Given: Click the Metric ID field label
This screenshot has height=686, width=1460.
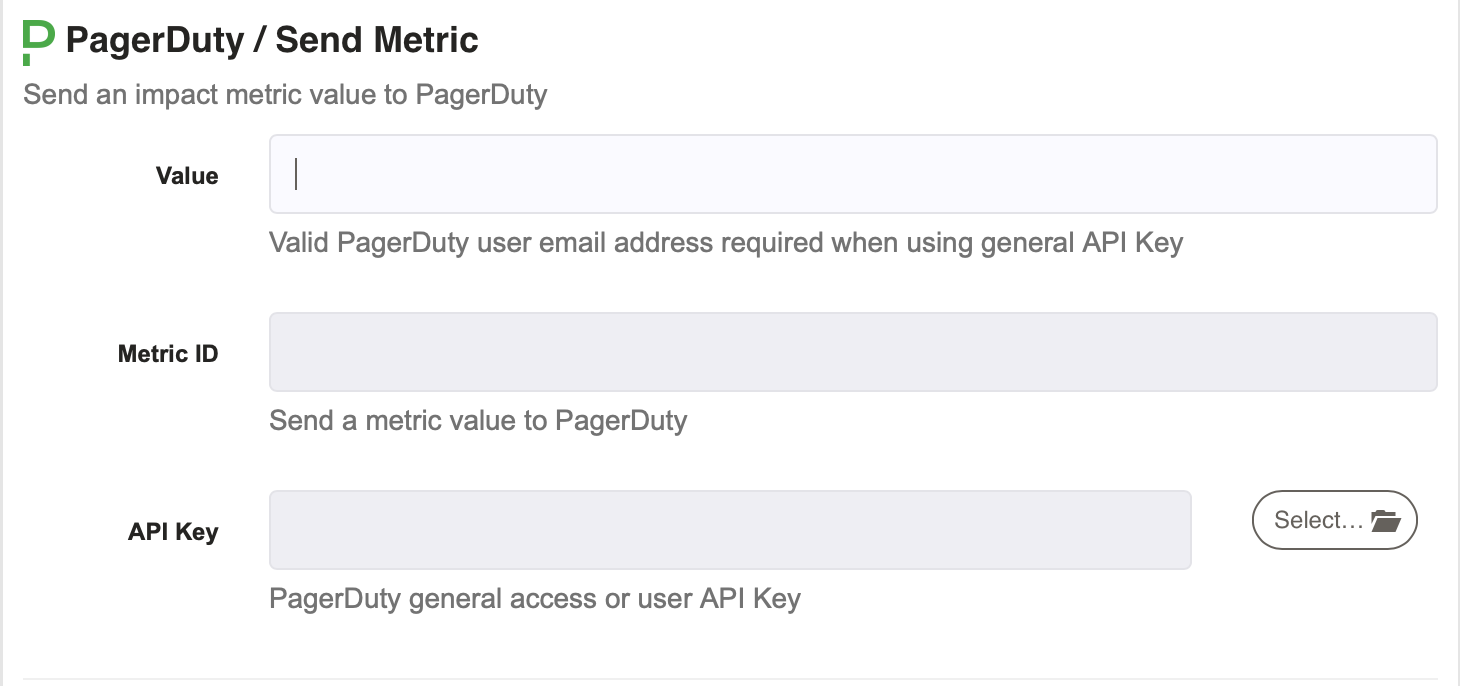Looking at the screenshot, I should pos(168,354).
